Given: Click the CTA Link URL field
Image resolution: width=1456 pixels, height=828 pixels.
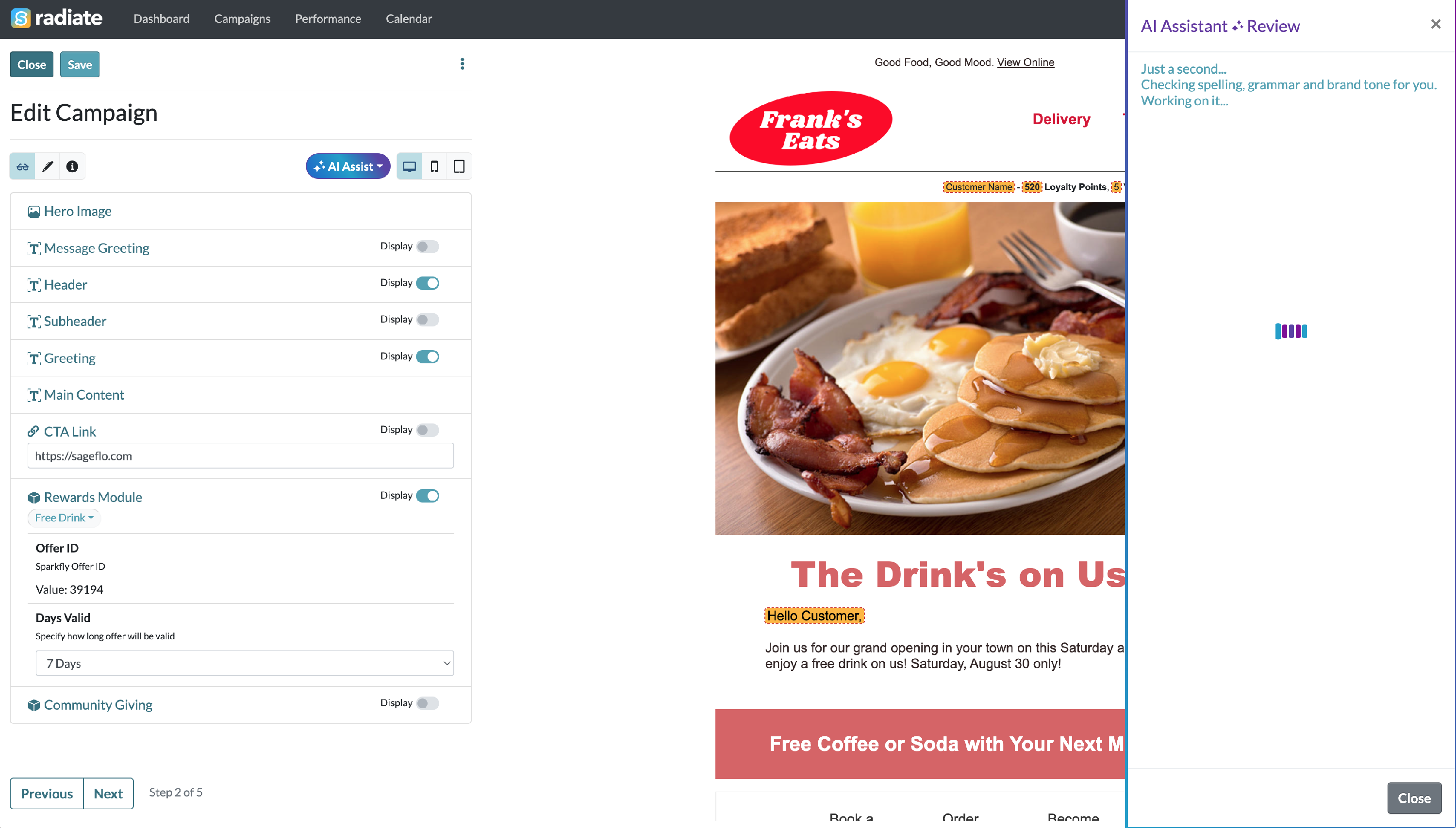Looking at the screenshot, I should tap(241, 455).
